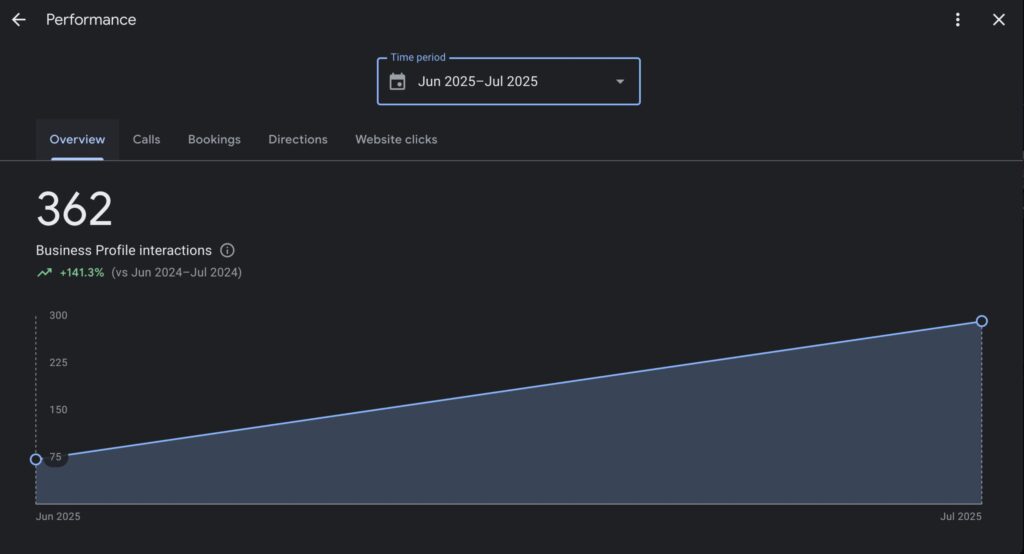The width and height of the screenshot is (1024, 554).
Task: Click the Jun 2025 axis label
Action: point(58,516)
